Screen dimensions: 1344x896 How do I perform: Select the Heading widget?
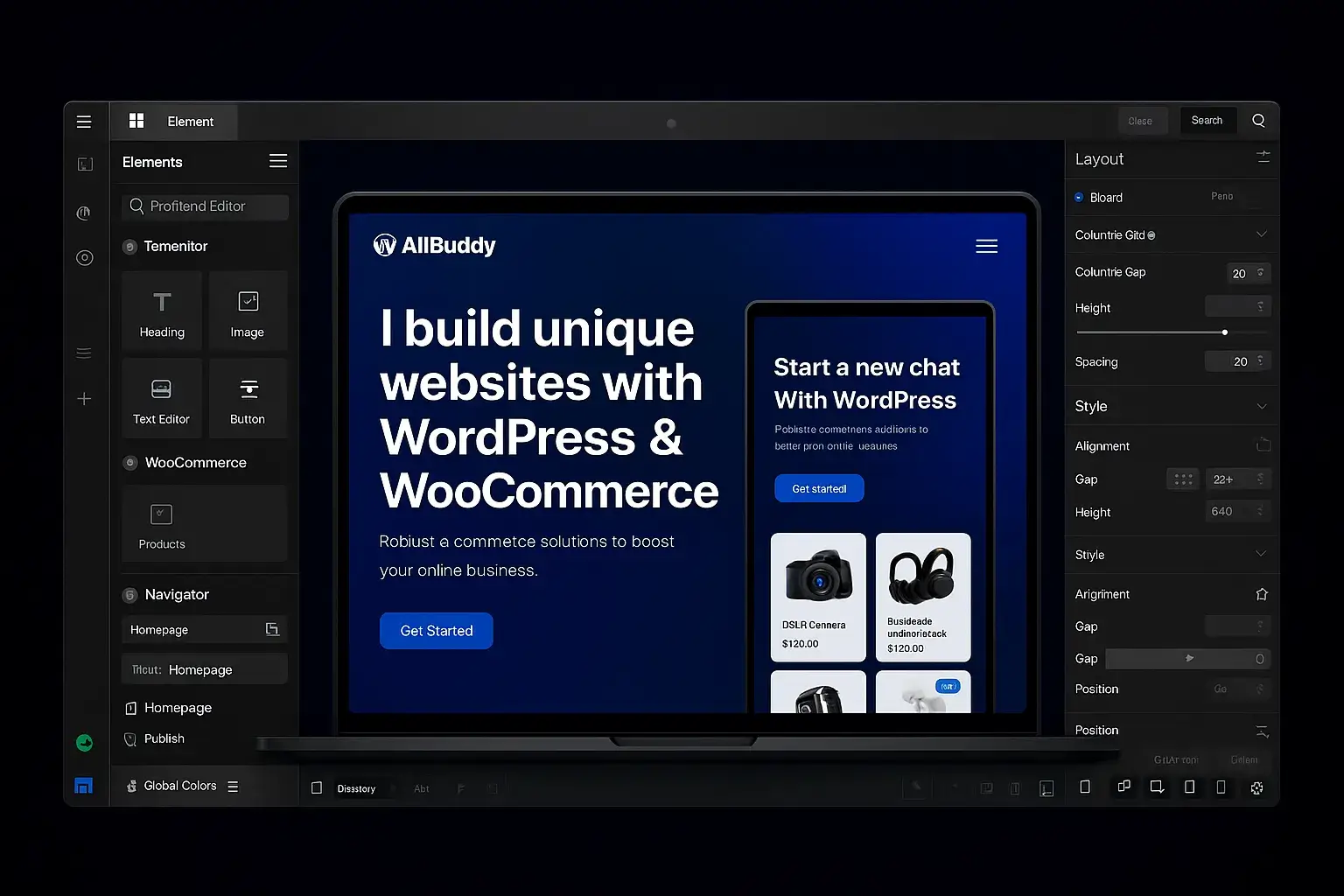[162, 311]
